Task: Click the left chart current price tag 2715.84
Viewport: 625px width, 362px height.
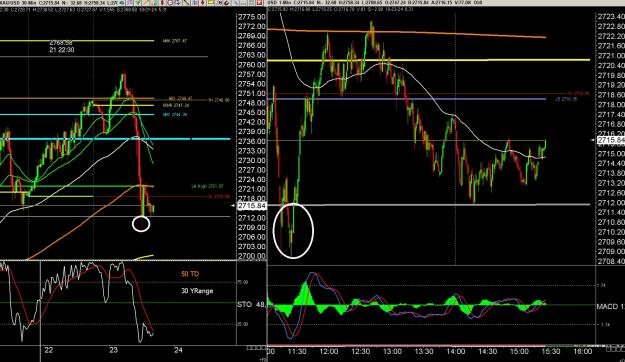Action: tap(252, 206)
